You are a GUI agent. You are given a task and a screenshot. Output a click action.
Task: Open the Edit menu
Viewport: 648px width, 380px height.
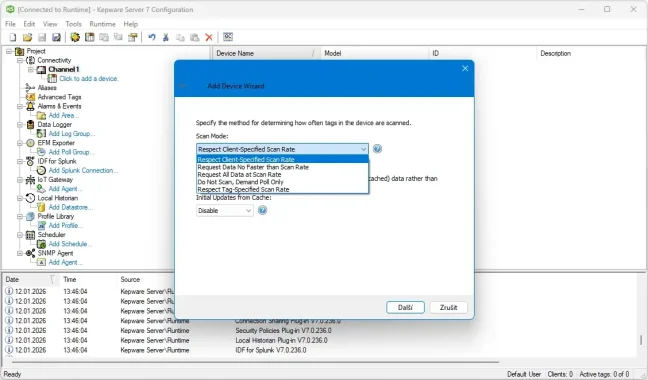click(29, 24)
